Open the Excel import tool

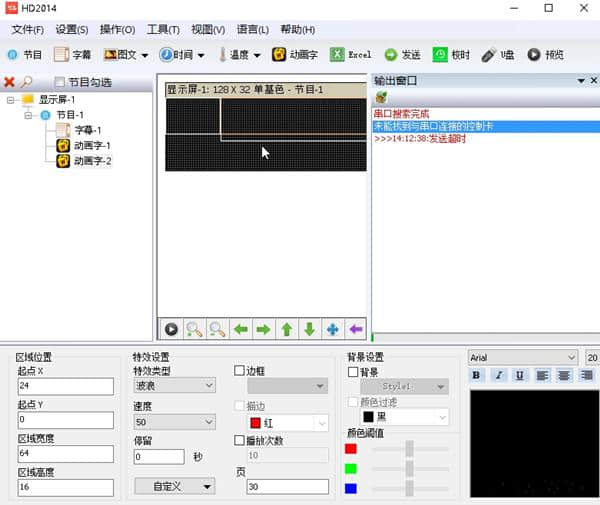click(339, 55)
